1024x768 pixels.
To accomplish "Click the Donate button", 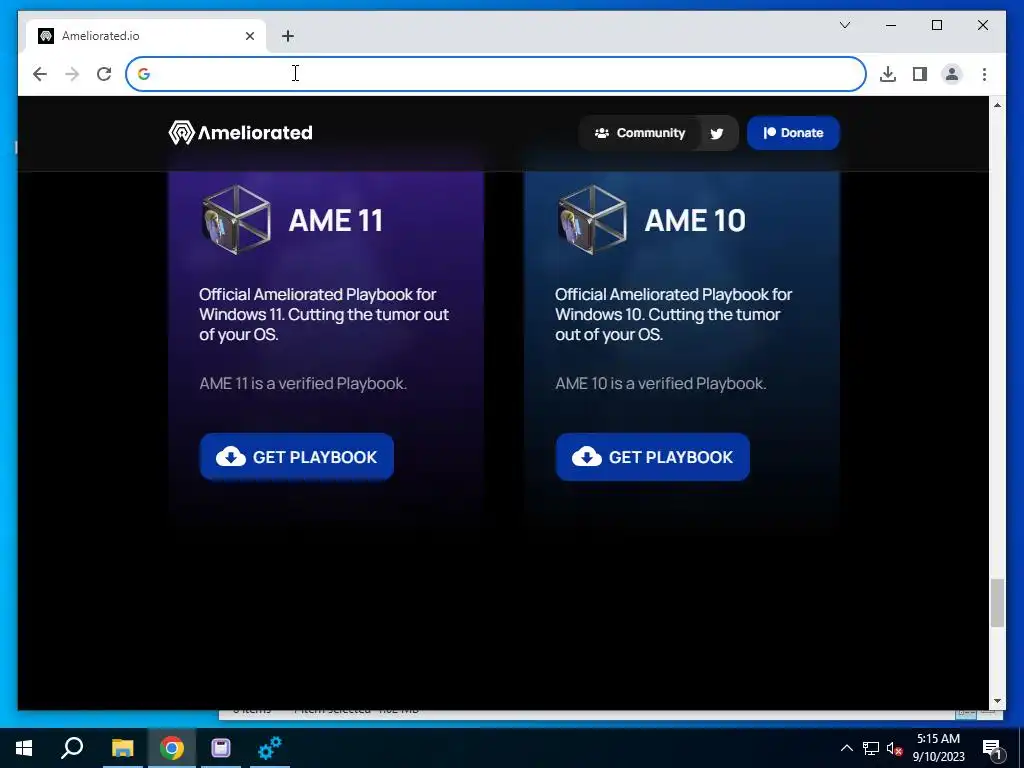I will tap(793, 133).
